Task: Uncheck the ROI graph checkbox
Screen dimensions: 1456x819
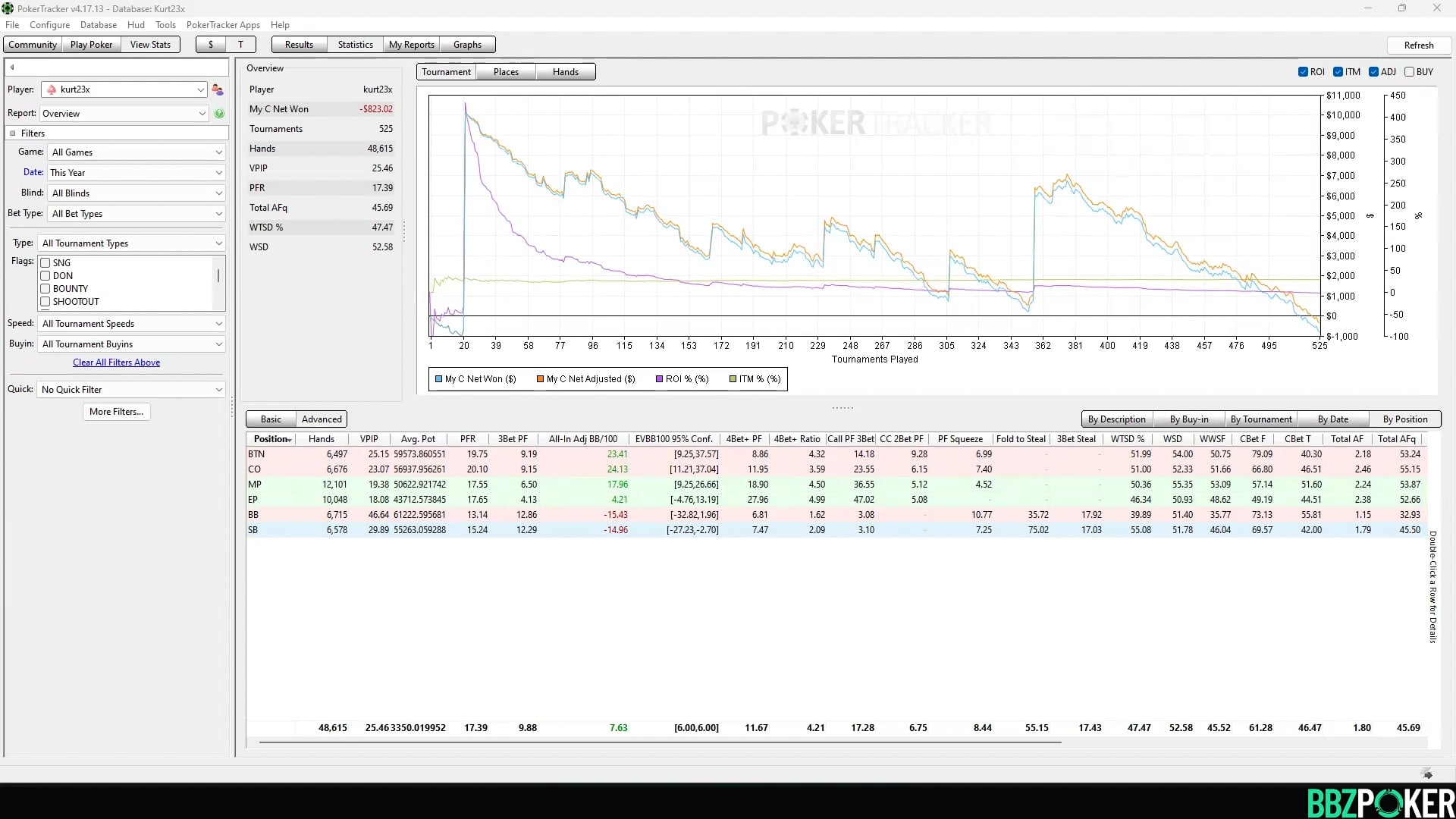Action: (1303, 72)
